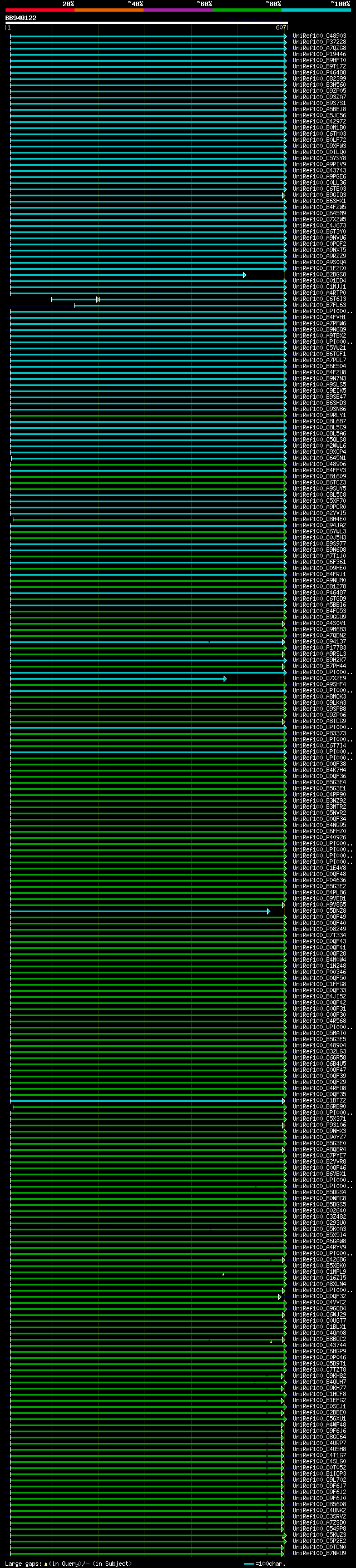This screenshot has height=1568, width=356.
Task: Open hit UniRef100_P37228
Action: (319, 42)
